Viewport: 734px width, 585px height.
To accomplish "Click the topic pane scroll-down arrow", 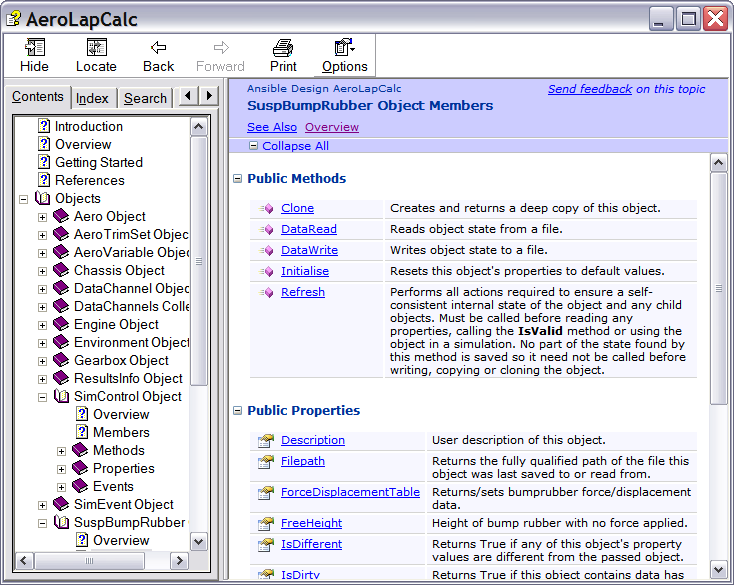I will 718,570.
